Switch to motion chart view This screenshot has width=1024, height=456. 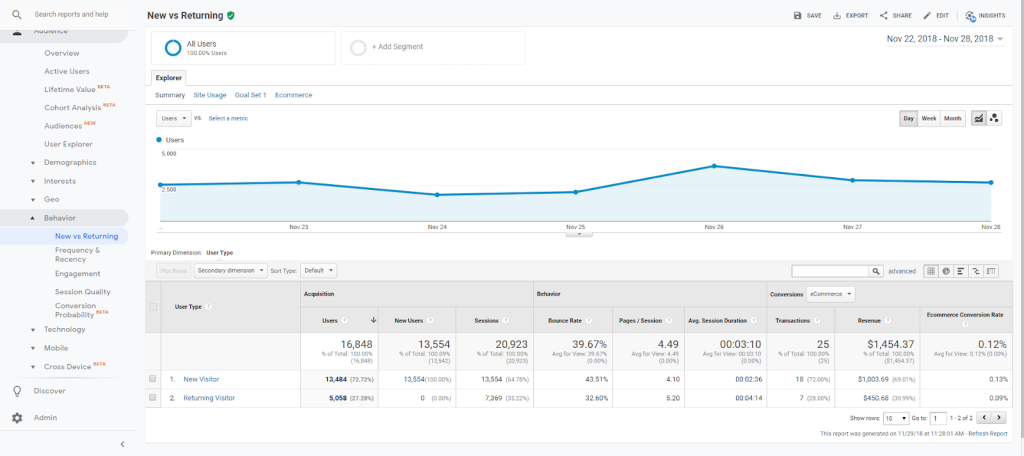coord(995,118)
